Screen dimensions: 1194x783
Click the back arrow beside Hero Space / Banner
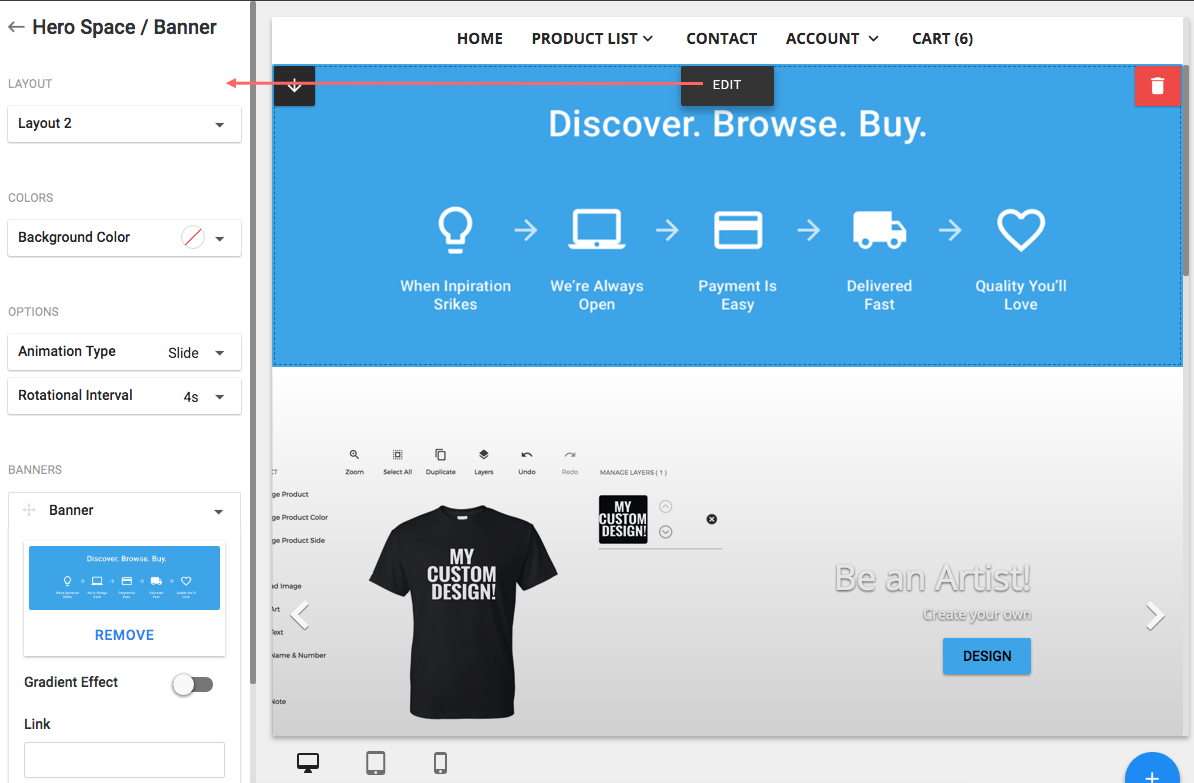click(16, 27)
